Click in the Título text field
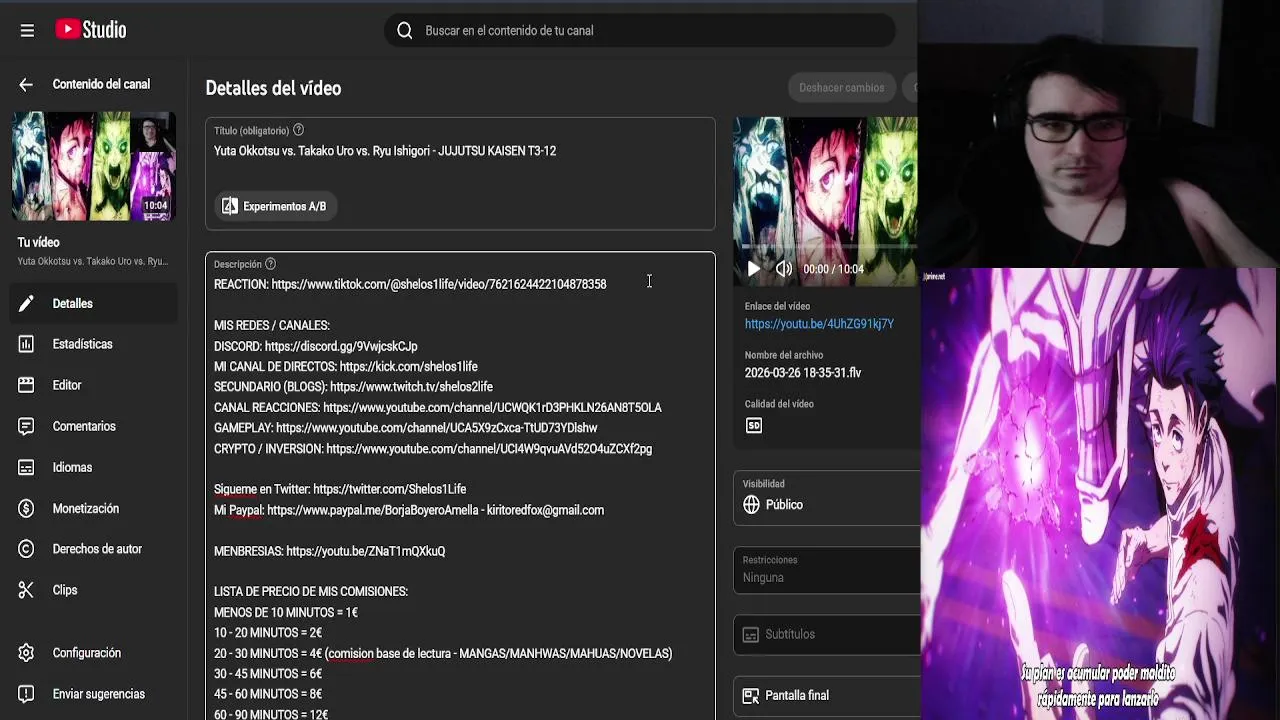The image size is (1280, 720). pos(460,151)
